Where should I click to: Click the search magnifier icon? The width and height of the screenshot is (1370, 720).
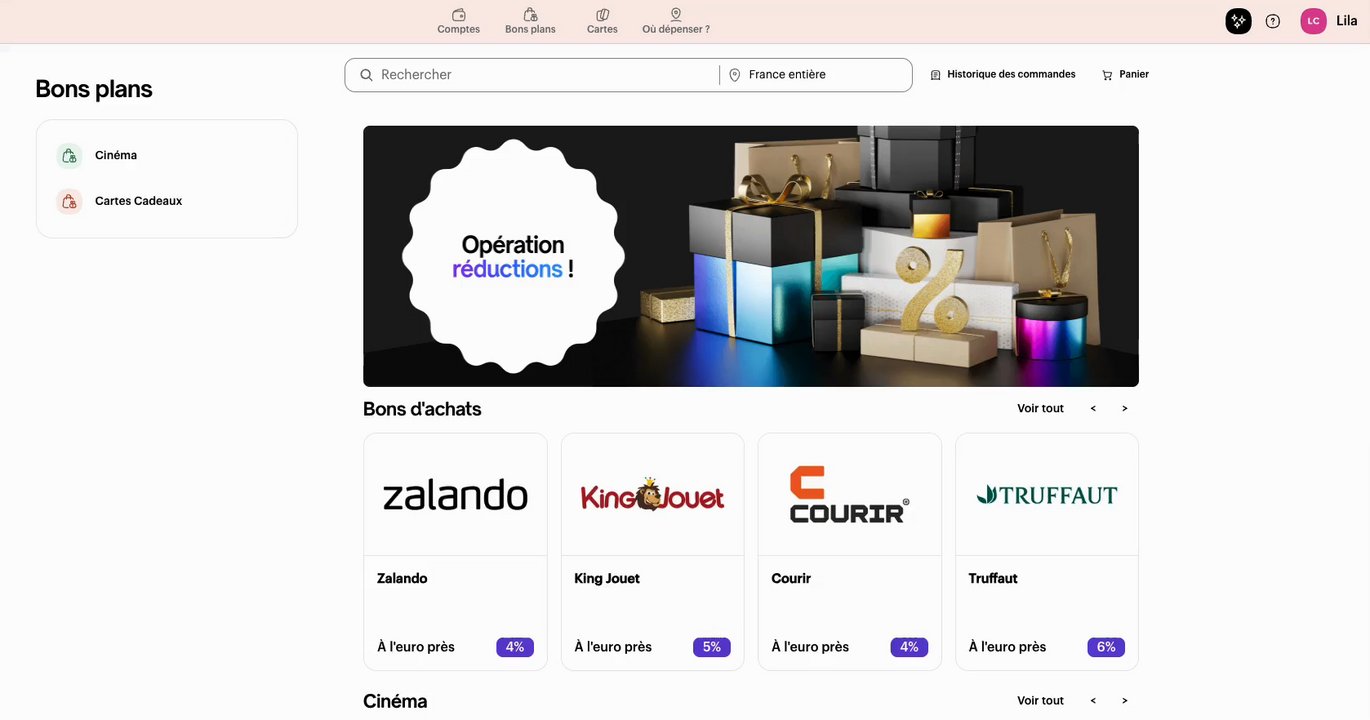click(366, 75)
